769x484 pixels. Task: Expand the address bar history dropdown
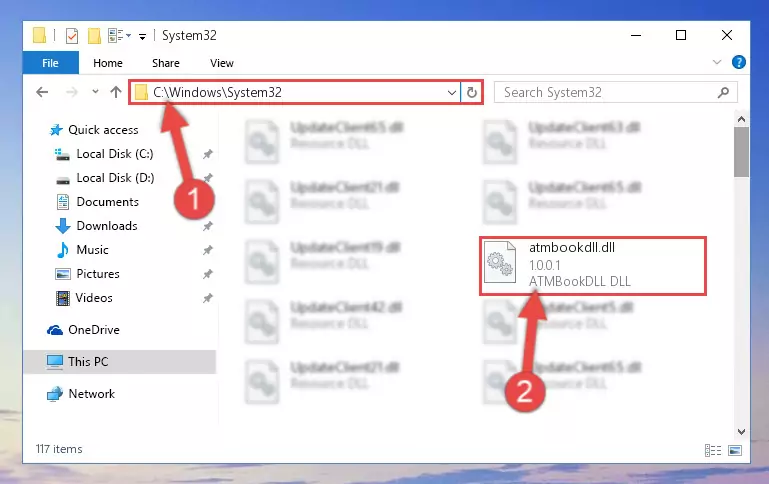452,92
